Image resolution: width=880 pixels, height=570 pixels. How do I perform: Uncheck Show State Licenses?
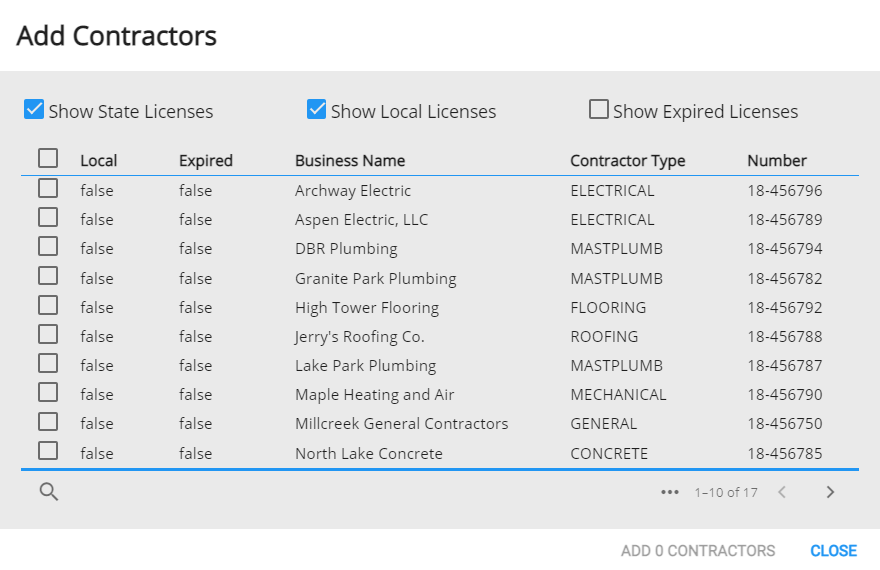point(34,109)
